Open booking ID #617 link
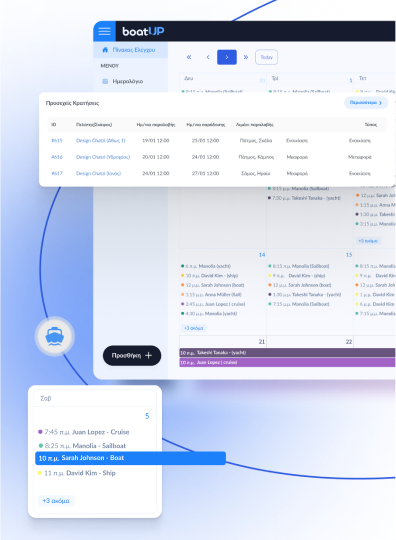Viewport: 396px width, 540px height. tap(57, 173)
